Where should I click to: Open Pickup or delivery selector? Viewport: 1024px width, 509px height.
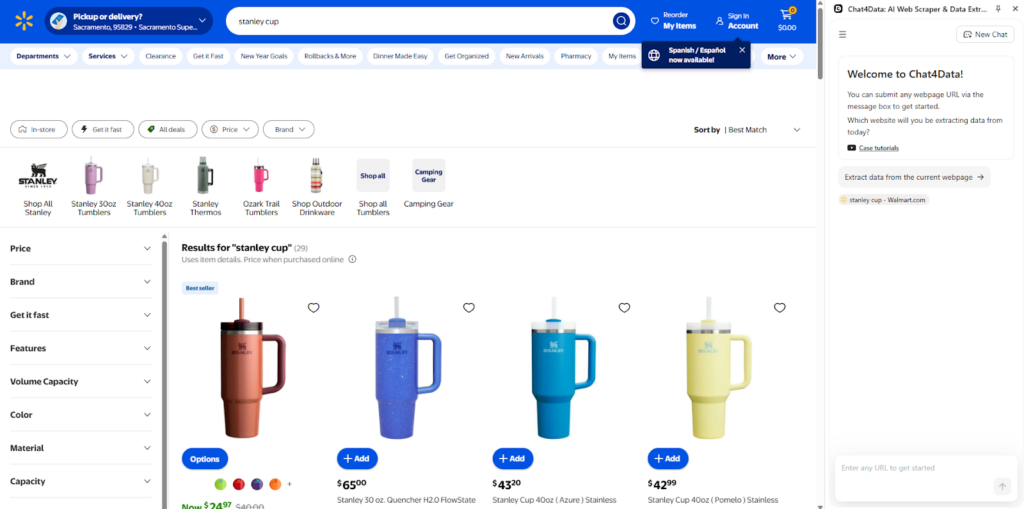(x=129, y=21)
